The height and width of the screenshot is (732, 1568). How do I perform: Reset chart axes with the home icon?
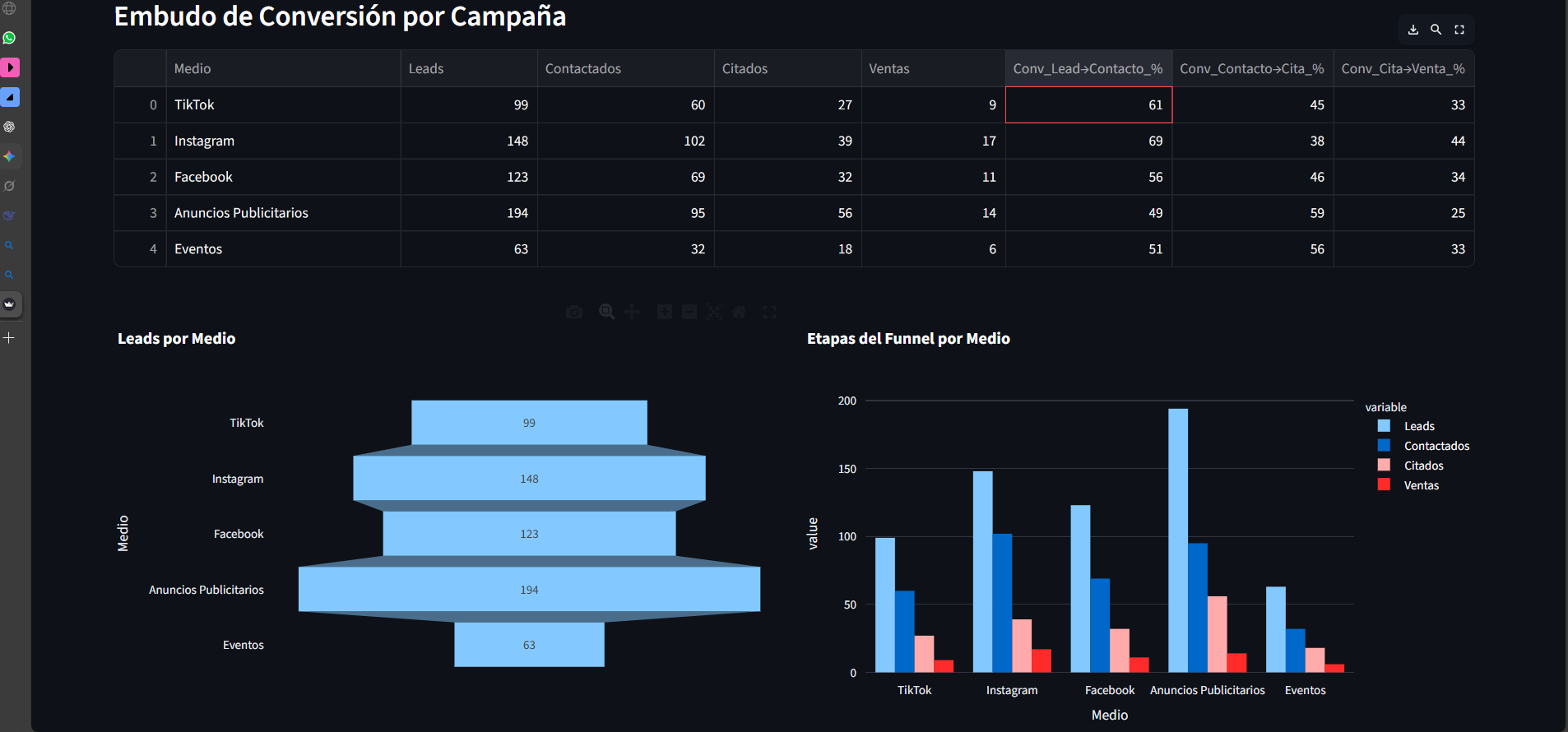[x=739, y=312]
